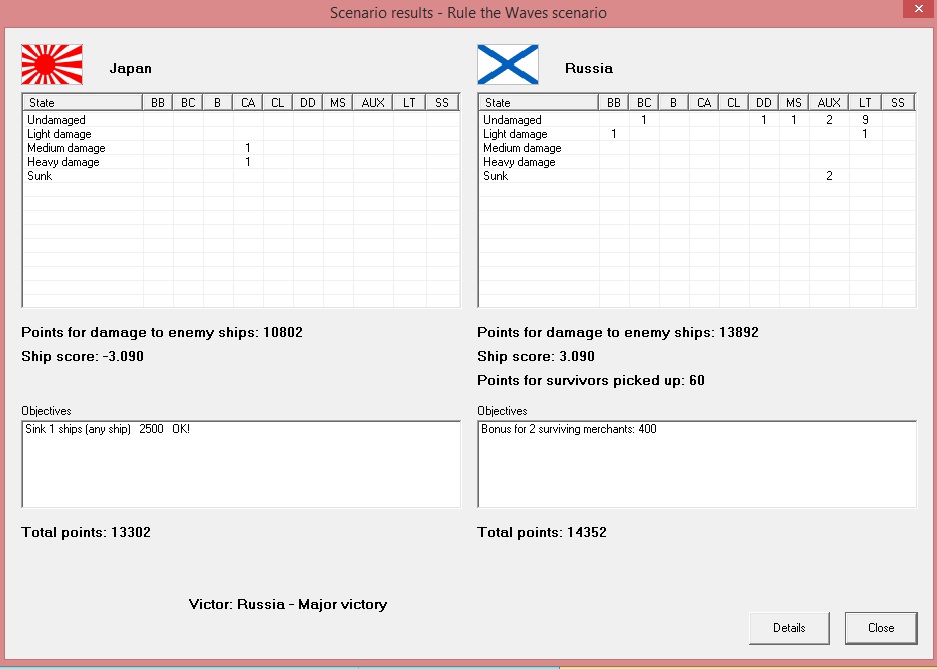
Task: Select the State column header in Russia's table
Action: pos(538,103)
